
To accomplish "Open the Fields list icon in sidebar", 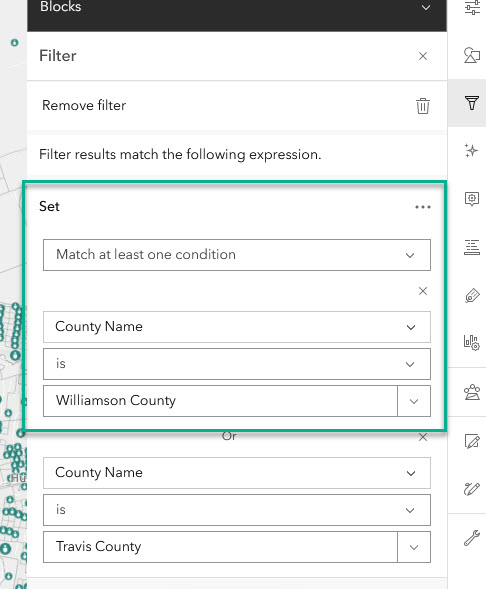I will coord(472,247).
